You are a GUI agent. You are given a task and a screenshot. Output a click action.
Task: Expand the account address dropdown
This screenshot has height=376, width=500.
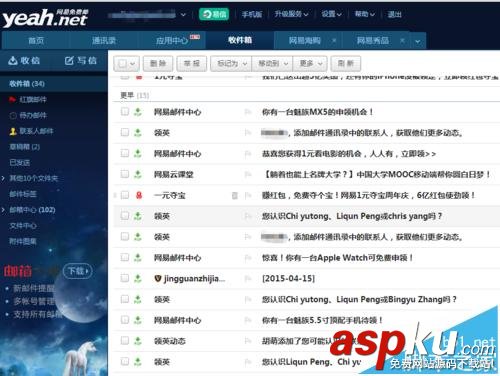pyautogui.click(x=183, y=15)
